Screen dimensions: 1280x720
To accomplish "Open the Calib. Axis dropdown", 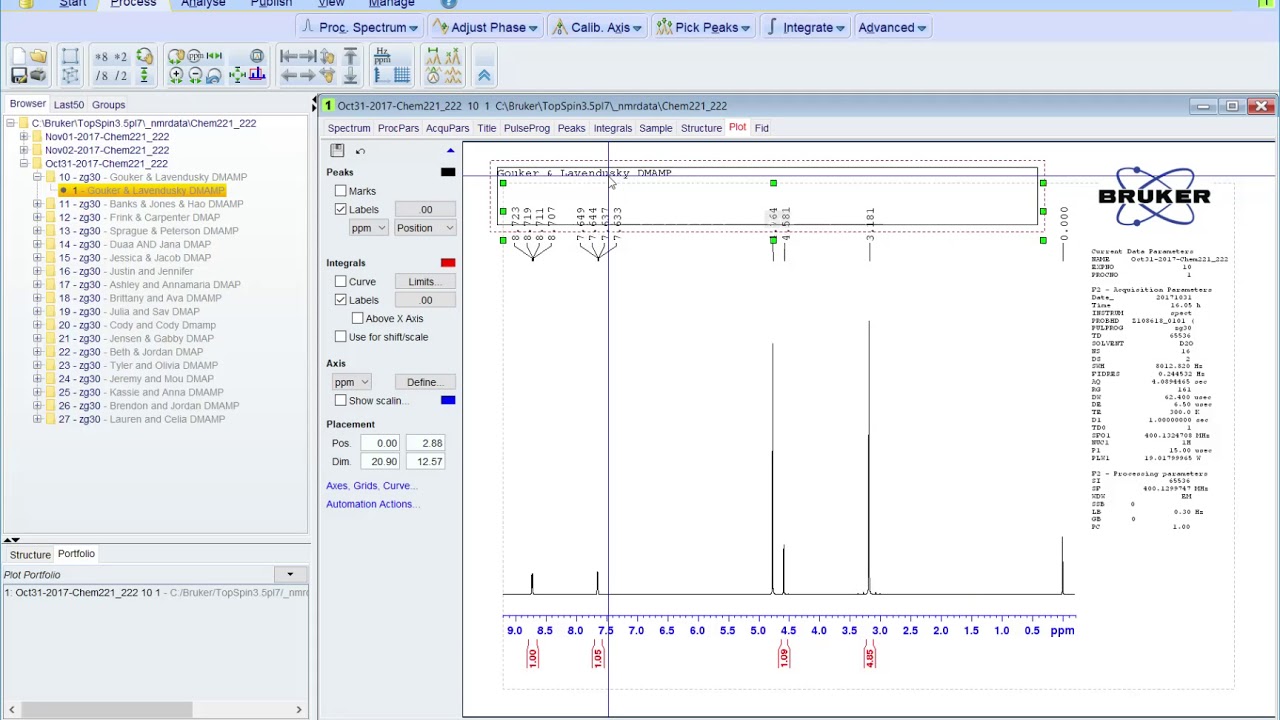I will coord(597,27).
